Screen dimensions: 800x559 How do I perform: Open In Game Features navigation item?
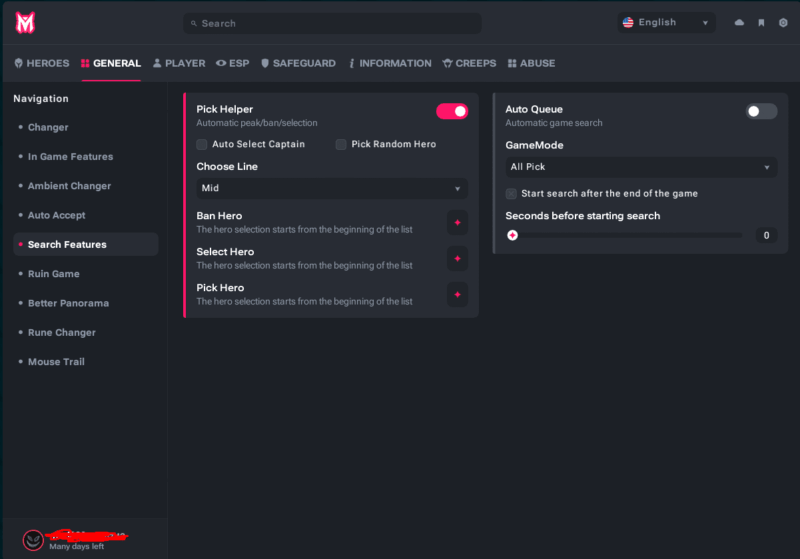click(x=70, y=157)
